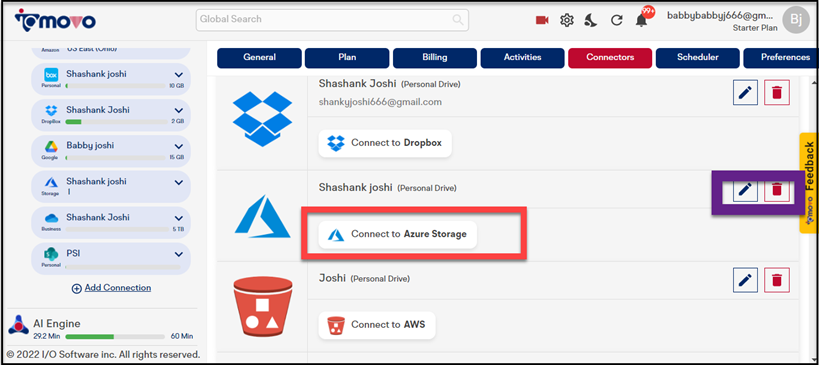The width and height of the screenshot is (819, 365).
Task: Switch to the General tab
Action: [259, 57]
